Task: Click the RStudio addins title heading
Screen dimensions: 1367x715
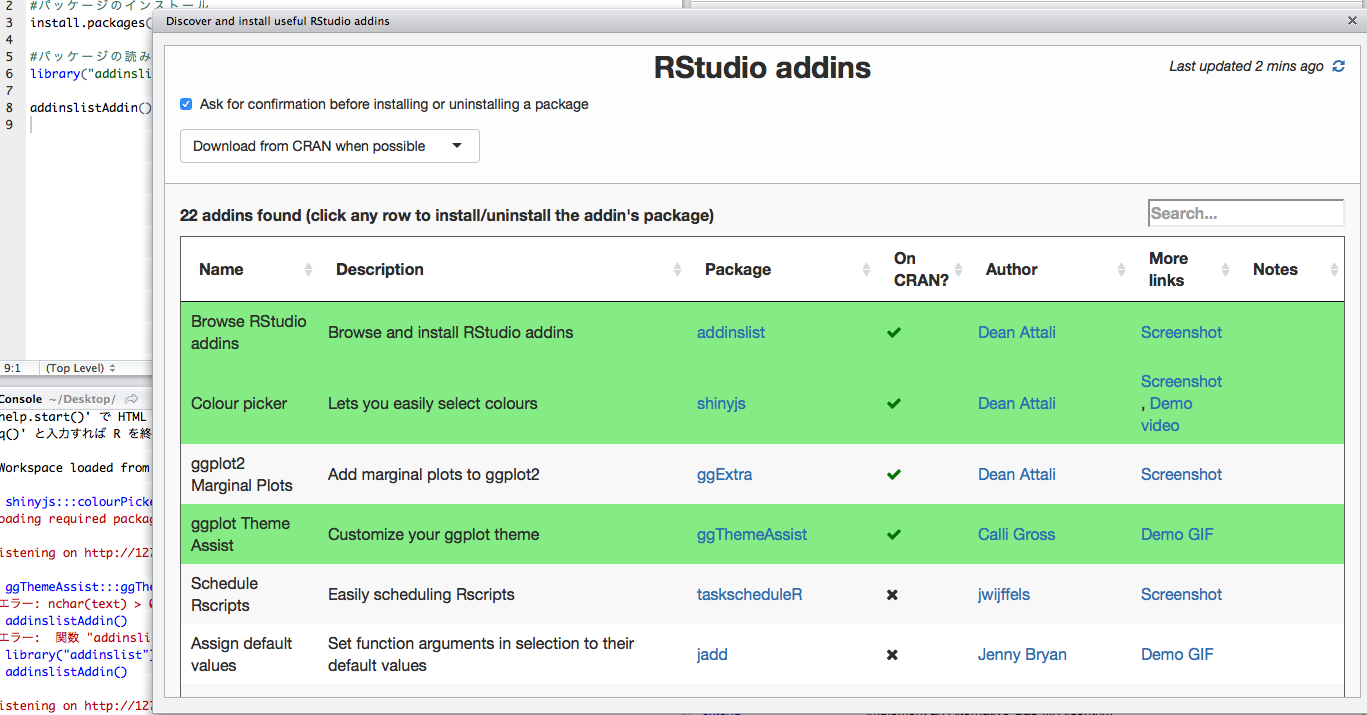Action: tap(762, 67)
